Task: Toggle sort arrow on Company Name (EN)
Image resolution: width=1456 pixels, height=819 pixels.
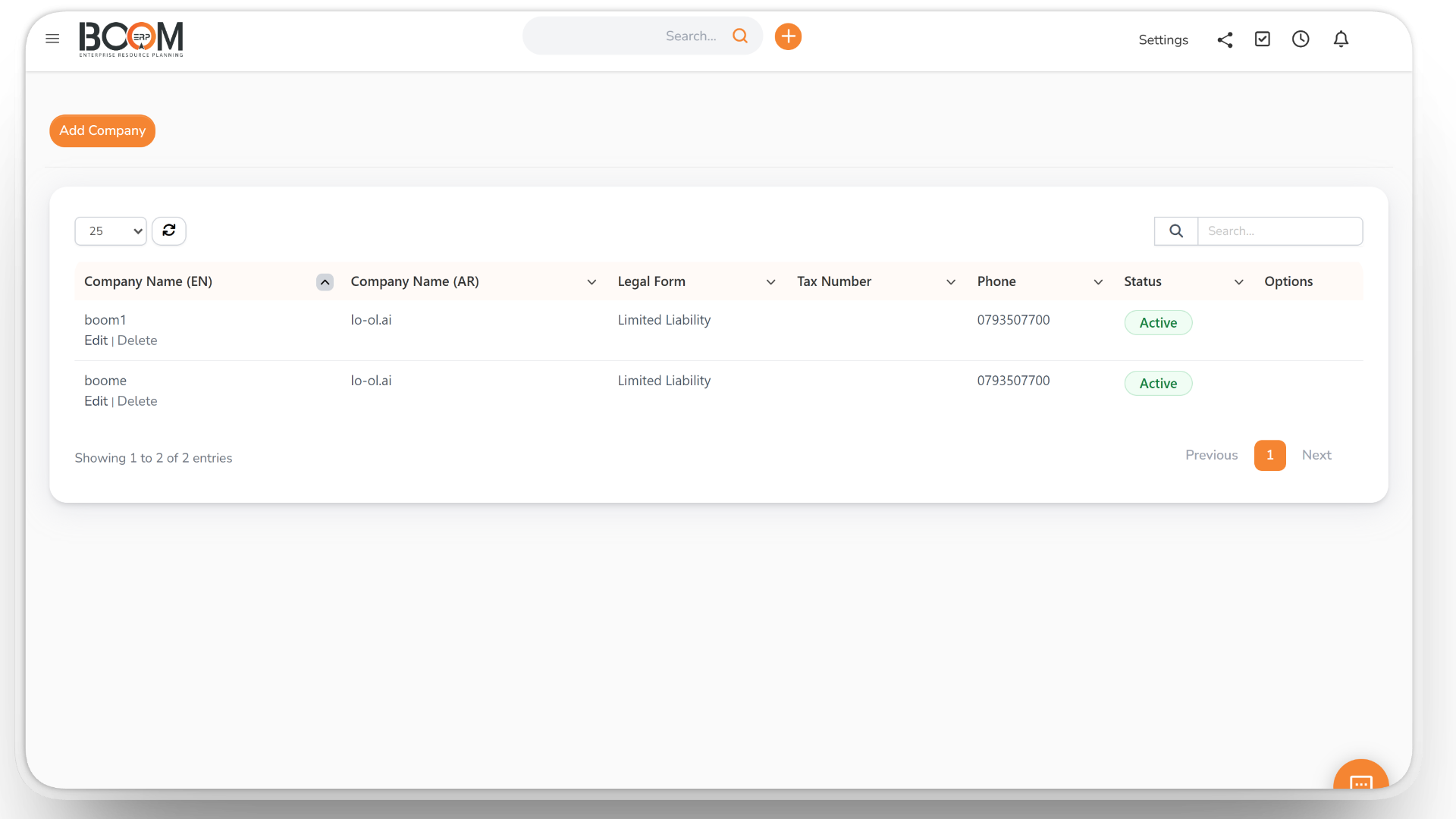Action: (x=325, y=282)
